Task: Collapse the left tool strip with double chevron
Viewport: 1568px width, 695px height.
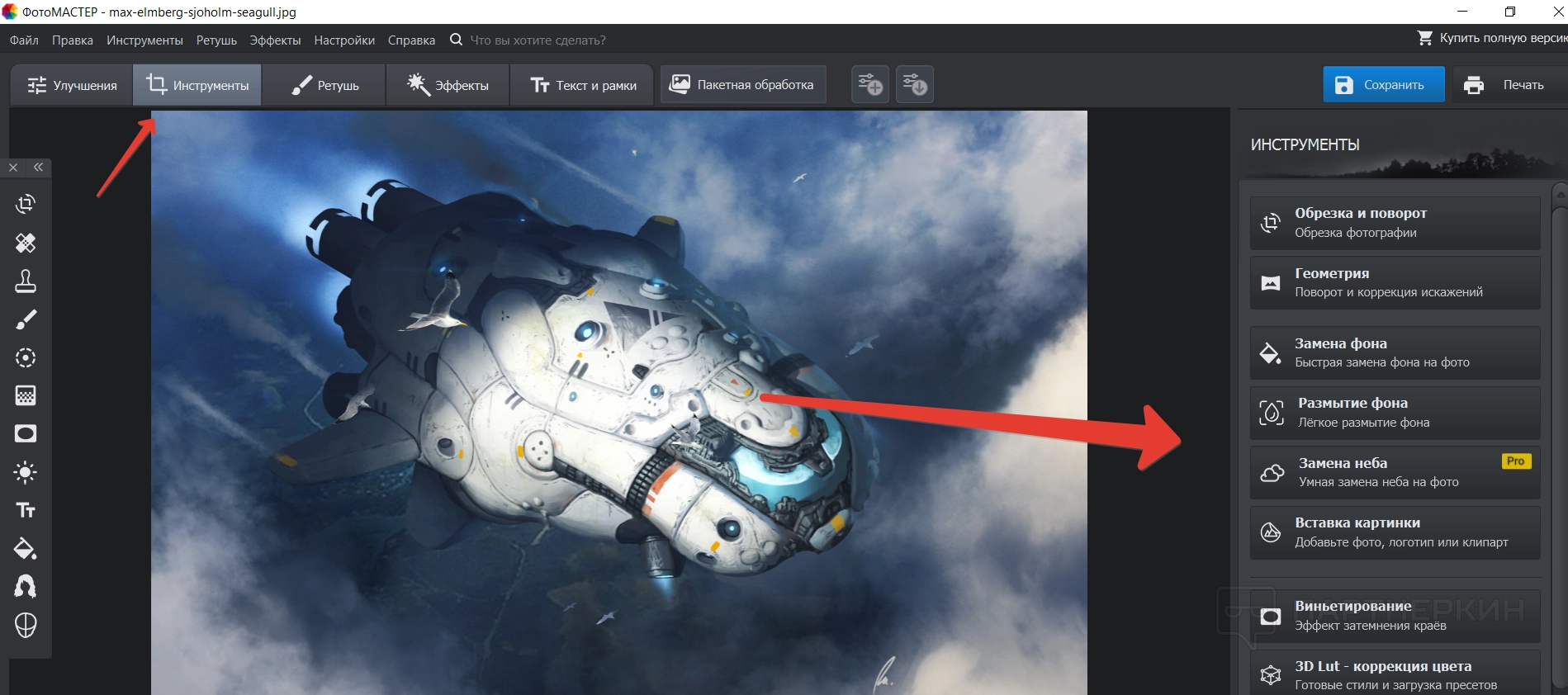Action: tap(39, 168)
